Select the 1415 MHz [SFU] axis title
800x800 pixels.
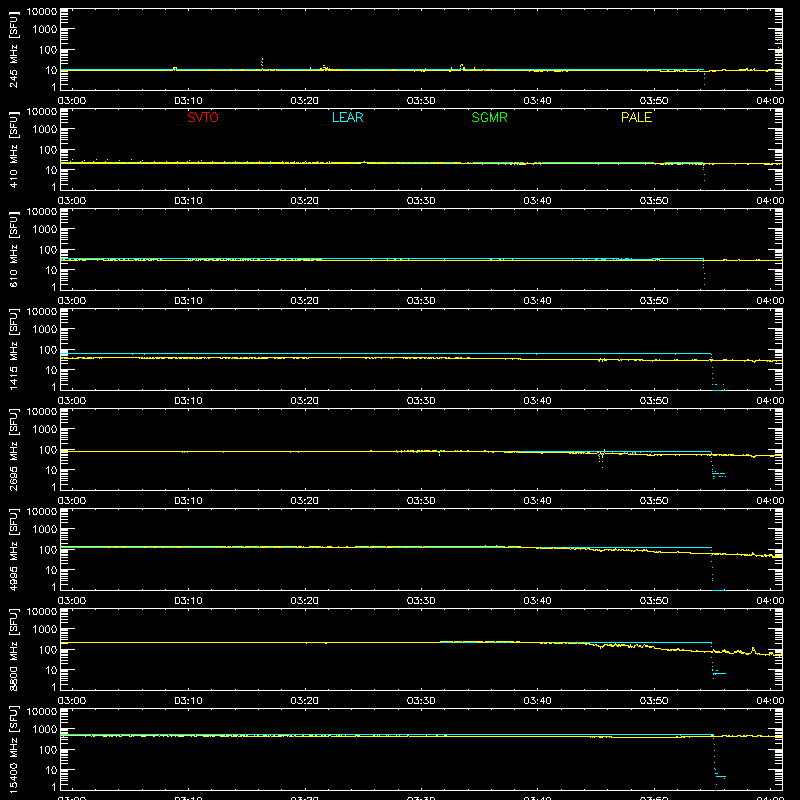[14, 349]
